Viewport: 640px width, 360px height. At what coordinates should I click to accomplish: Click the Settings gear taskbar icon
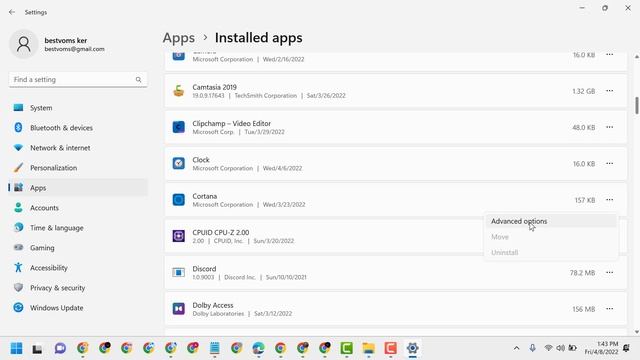[413, 348]
